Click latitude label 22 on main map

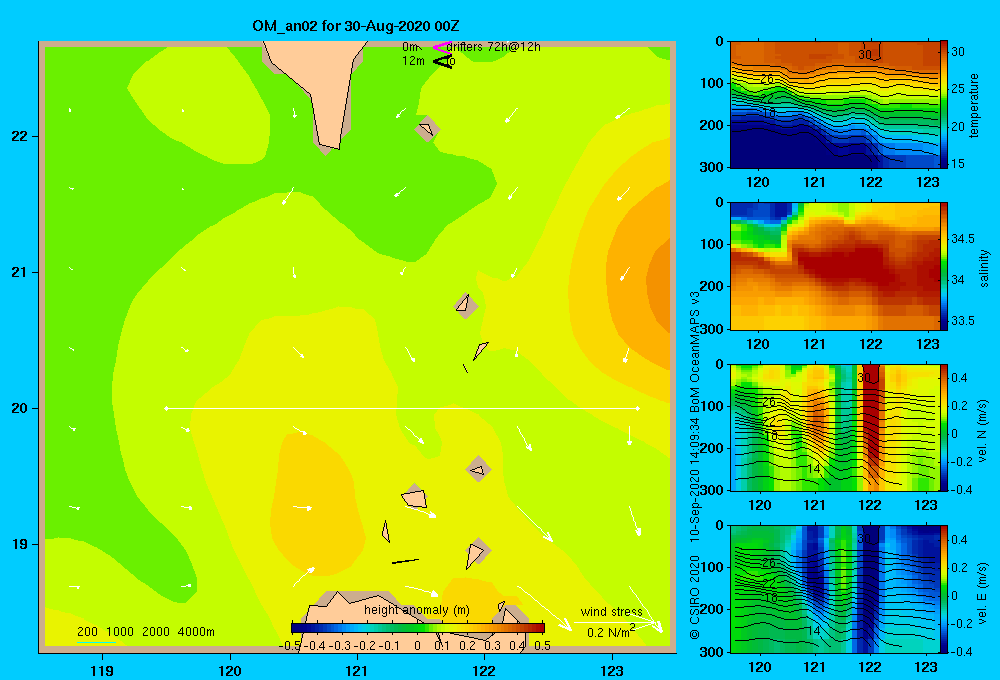coord(20,137)
